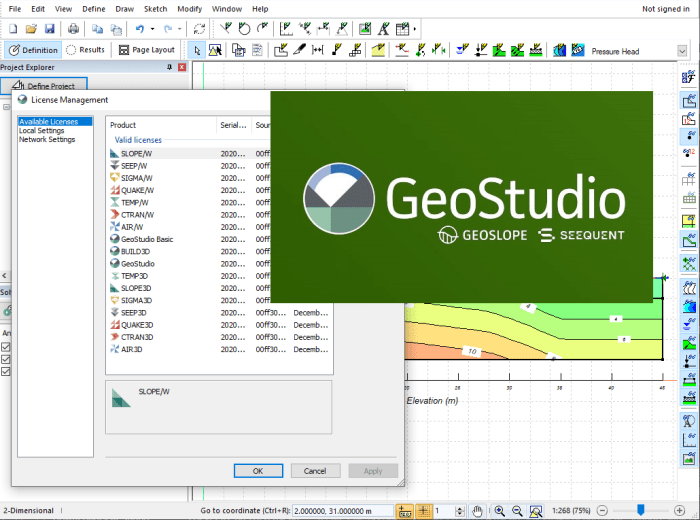Screen dimensions: 700x520
Task: Open the Page Layout view
Action: click(x=146, y=50)
